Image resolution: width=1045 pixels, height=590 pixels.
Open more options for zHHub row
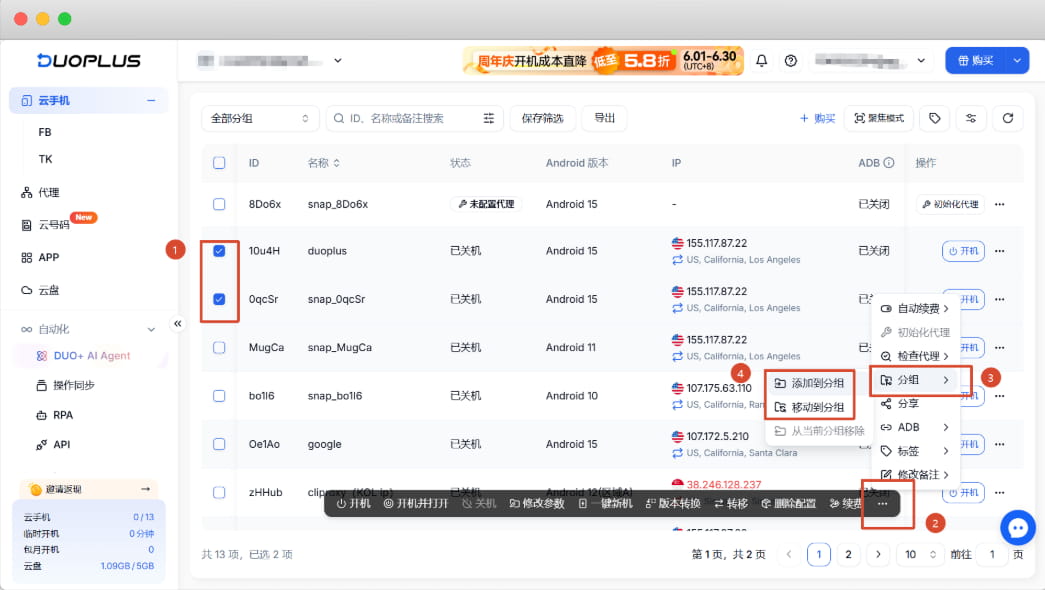coord(1000,492)
